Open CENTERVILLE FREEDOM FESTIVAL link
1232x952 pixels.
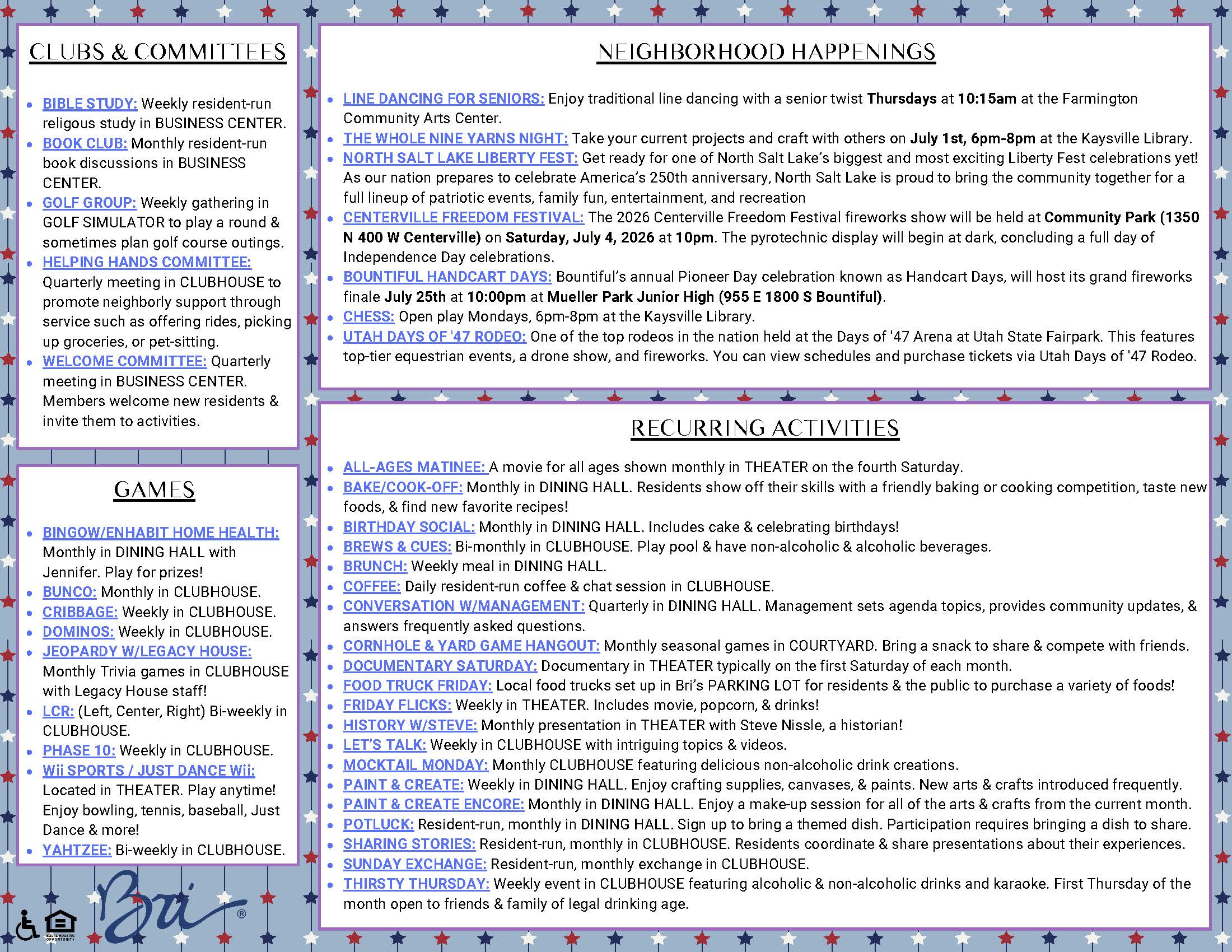coord(463,217)
